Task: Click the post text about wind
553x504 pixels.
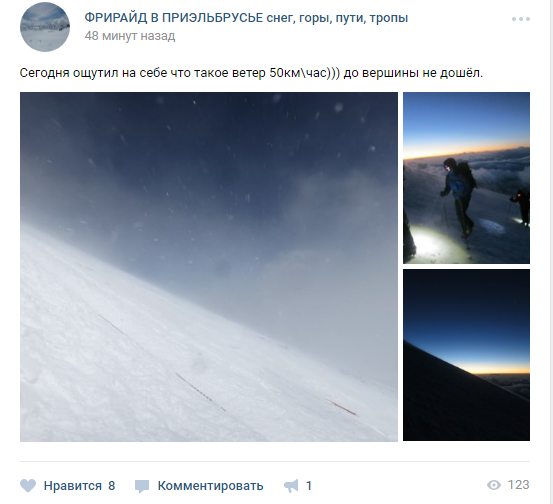Action: click(251, 73)
